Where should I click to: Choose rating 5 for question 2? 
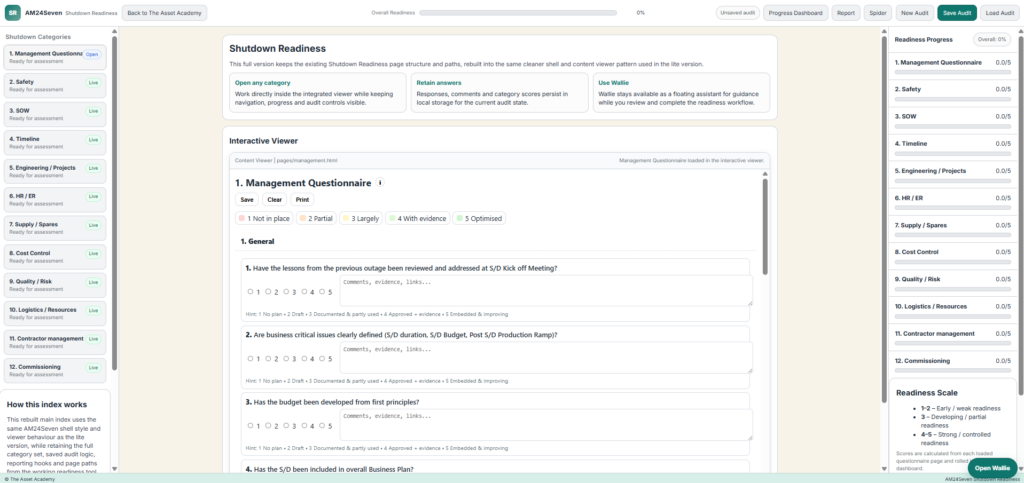coord(323,358)
